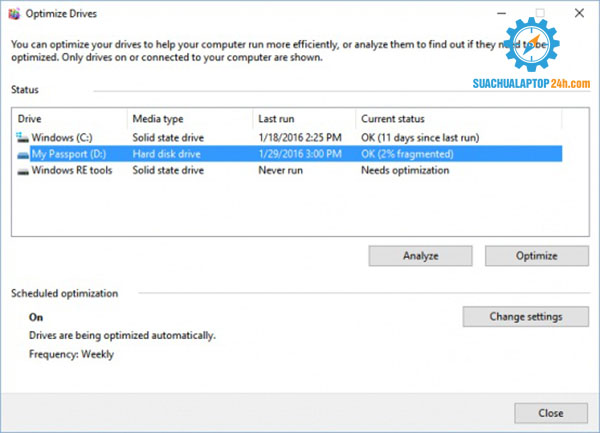Select the Windows RE tools row
The height and width of the screenshot is (433, 600).
[289, 170]
